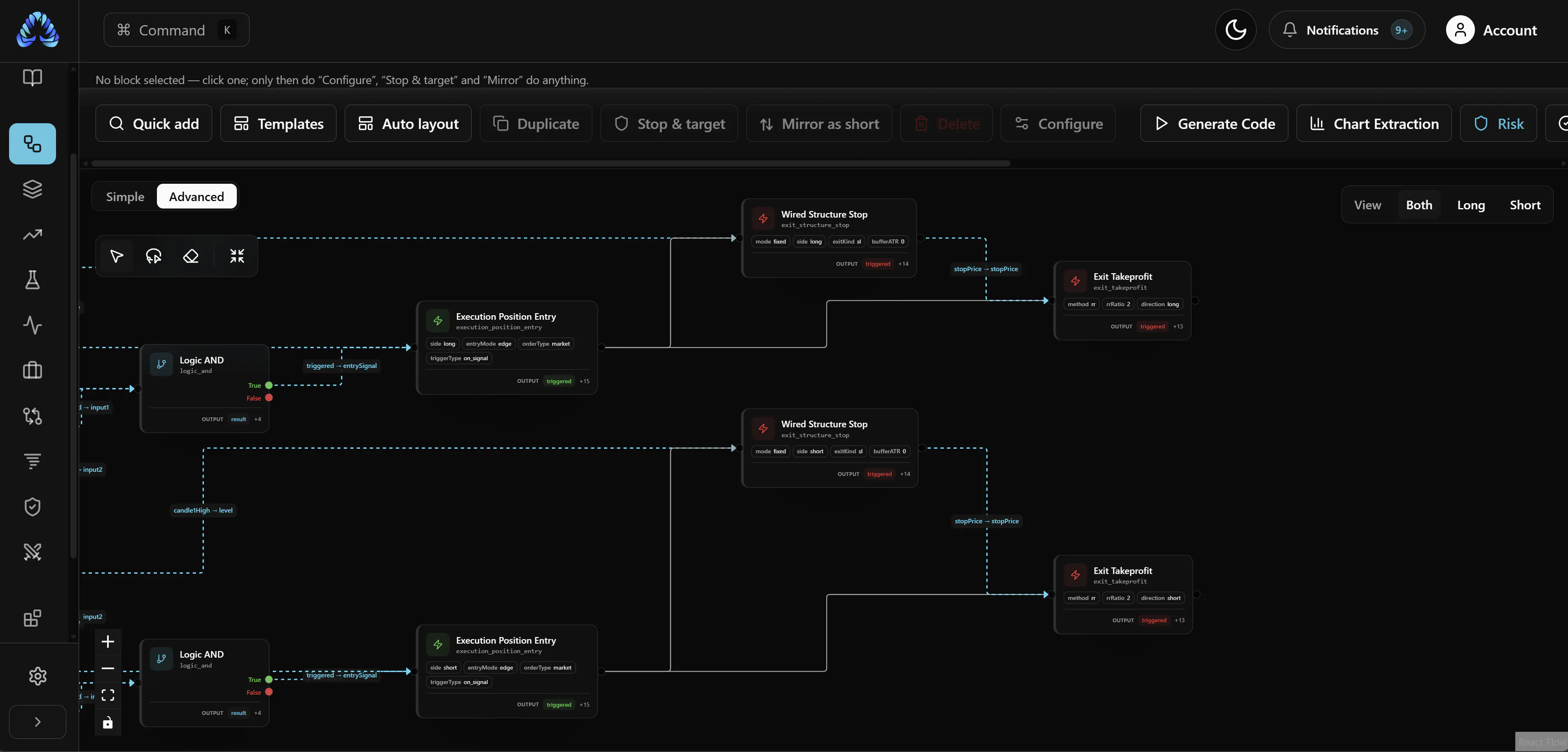This screenshot has height=752, width=1568.
Task: Select the pointer tool on canvas
Action: [116, 256]
